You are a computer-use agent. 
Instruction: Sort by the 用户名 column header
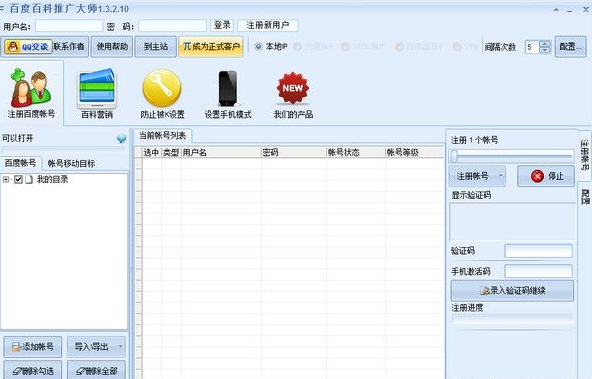click(221, 153)
